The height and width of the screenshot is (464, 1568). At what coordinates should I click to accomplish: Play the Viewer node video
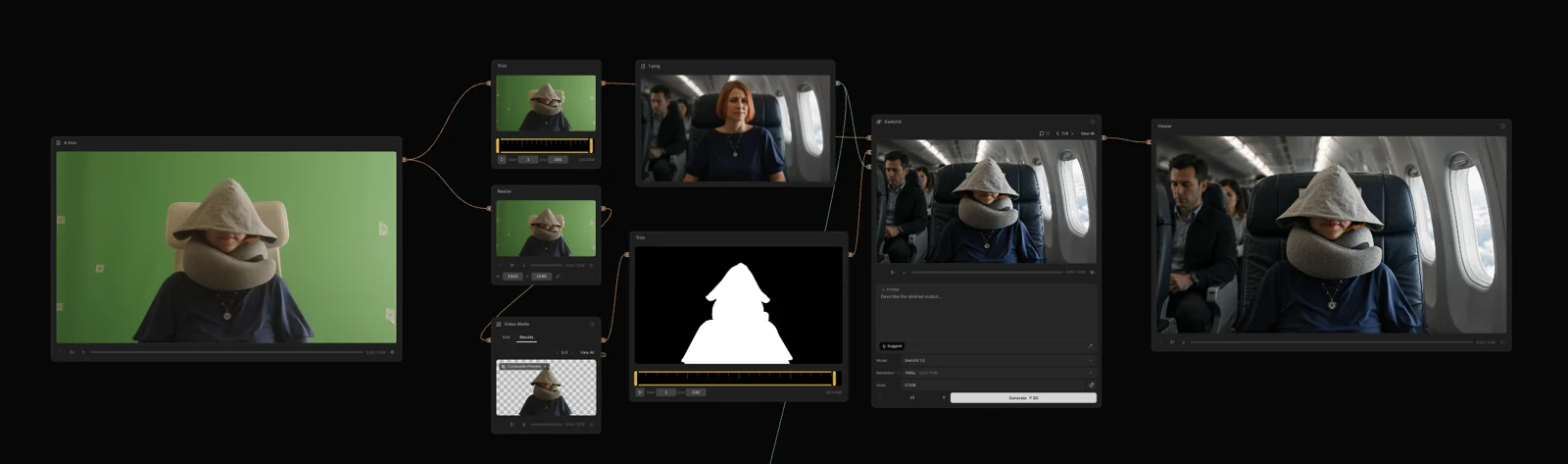click(1172, 342)
